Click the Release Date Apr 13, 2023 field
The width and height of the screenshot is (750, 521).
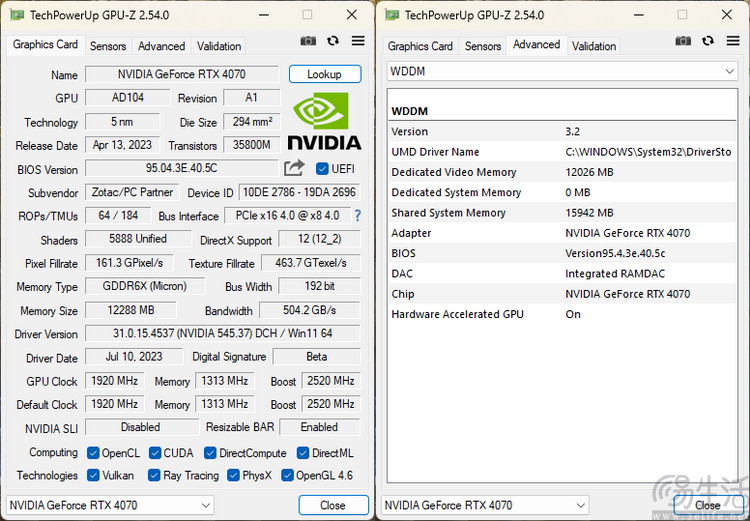[x=122, y=145]
